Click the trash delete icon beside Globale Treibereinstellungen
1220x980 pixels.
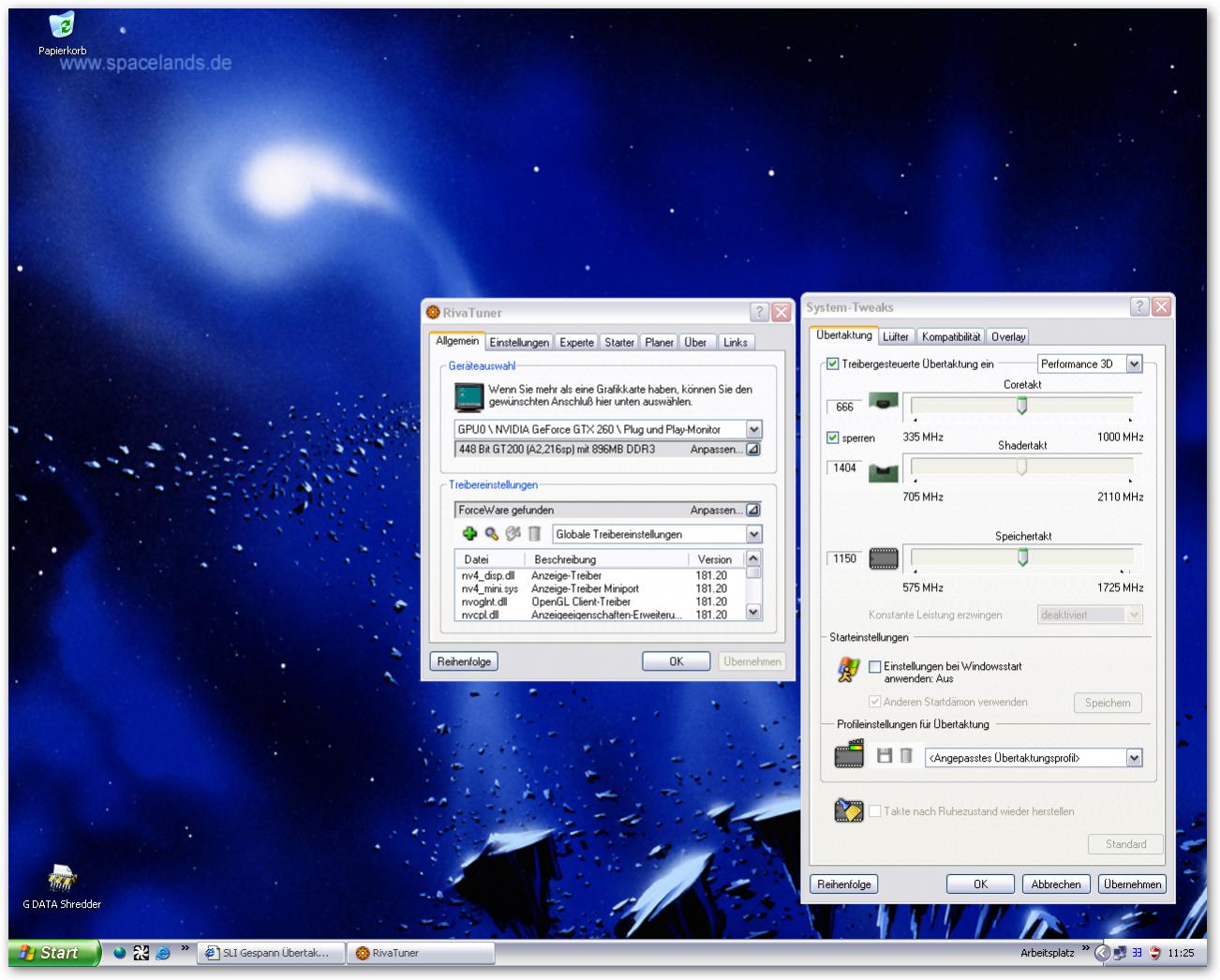534,534
